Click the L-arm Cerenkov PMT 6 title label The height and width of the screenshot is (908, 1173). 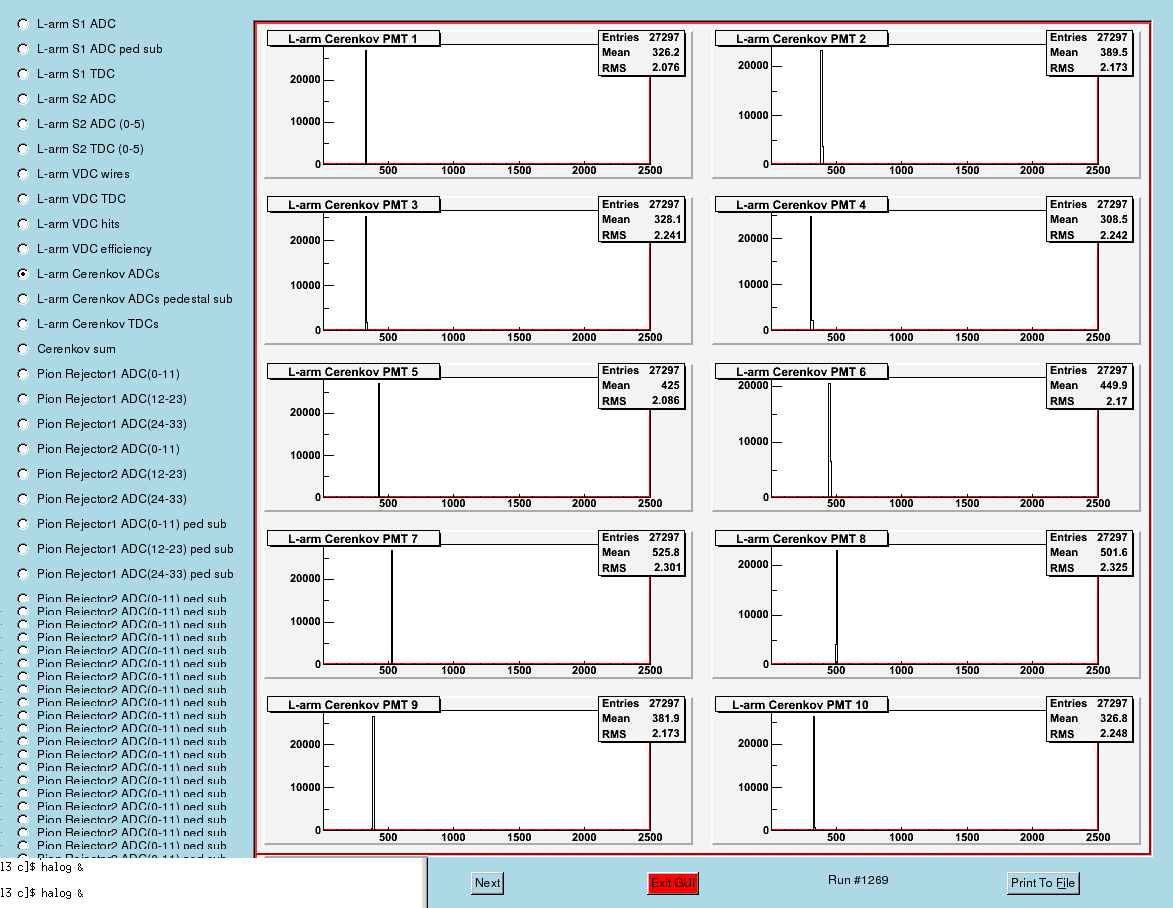(801, 372)
